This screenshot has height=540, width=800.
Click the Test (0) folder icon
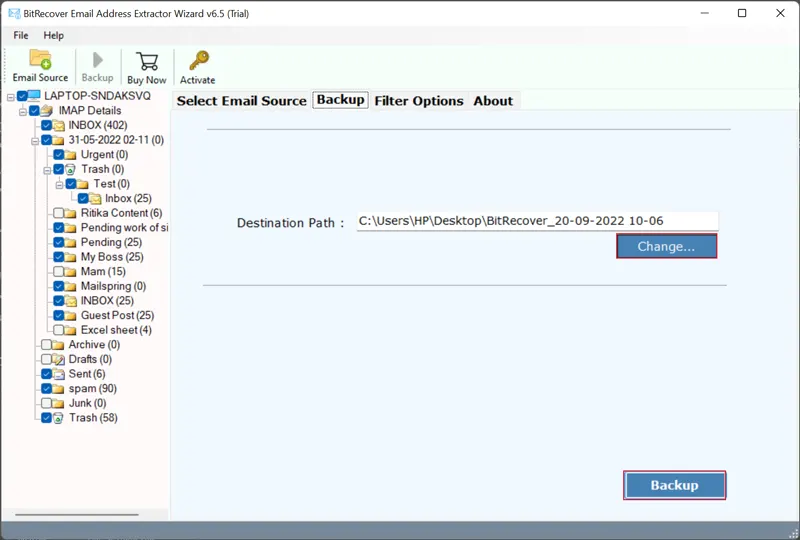[83, 184]
